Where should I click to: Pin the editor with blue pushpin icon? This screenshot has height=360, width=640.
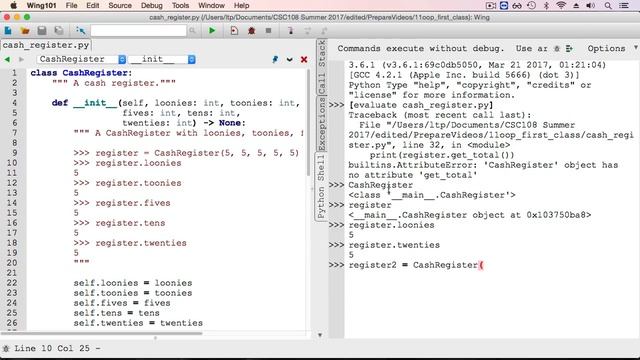pyautogui.click(x=275, y=60)
